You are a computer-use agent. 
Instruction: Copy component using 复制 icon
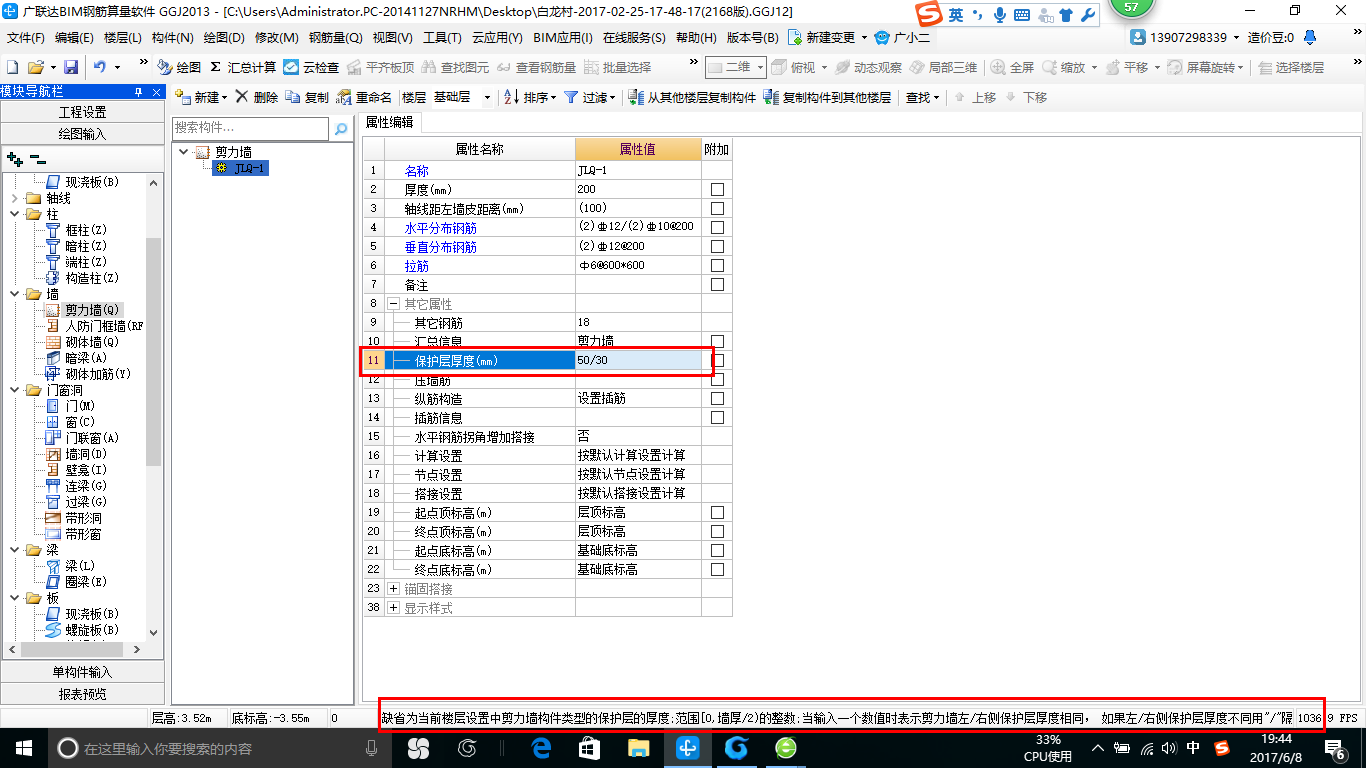click(x=307, y=97)
